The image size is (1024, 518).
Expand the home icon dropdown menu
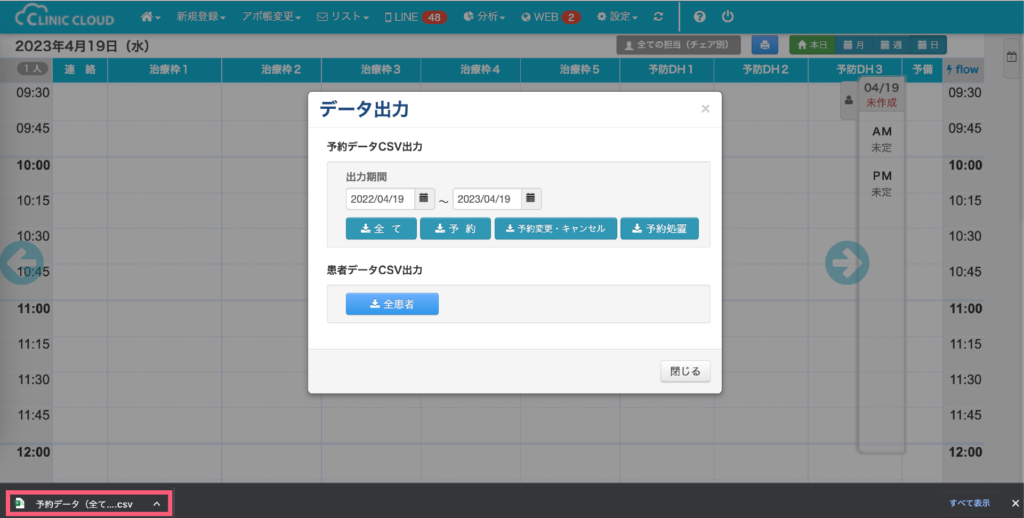point(151,17)
